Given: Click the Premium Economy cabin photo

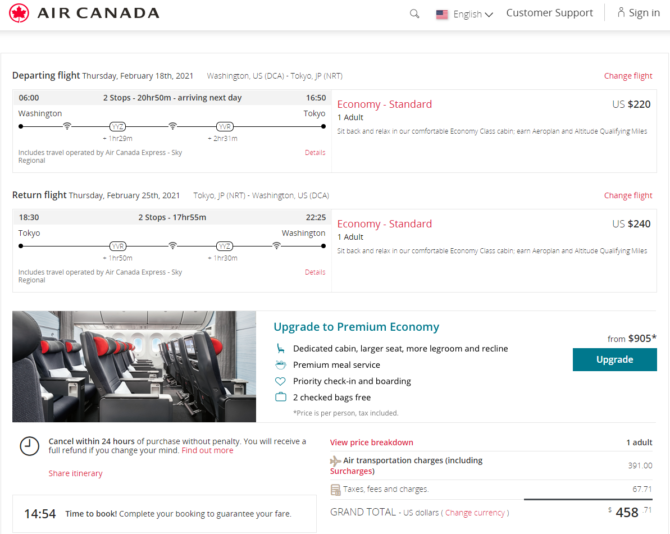Looking at the screenshot, I should tap(134, 367).
